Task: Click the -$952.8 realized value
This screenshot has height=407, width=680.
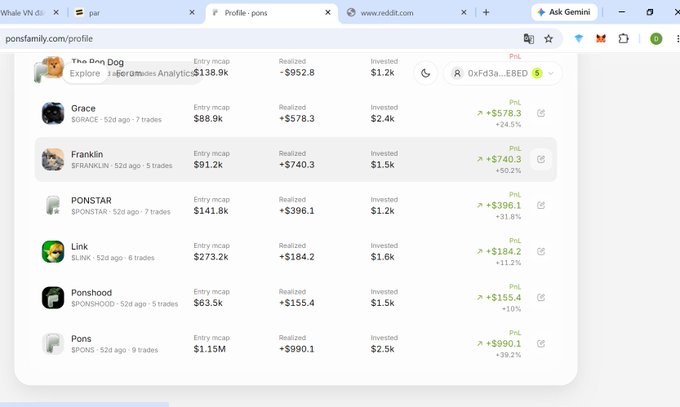Action: coord(297,72)
